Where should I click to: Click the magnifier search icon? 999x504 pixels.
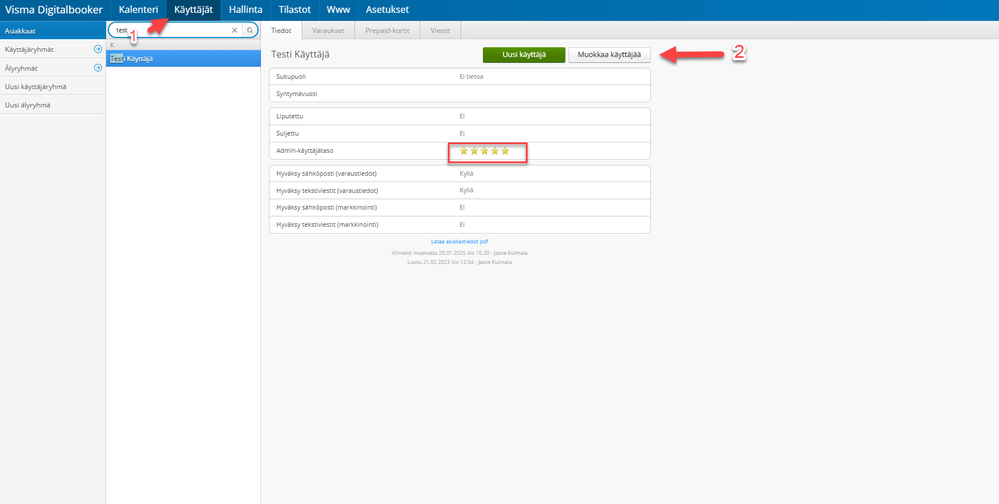click(x=250, y=30)
